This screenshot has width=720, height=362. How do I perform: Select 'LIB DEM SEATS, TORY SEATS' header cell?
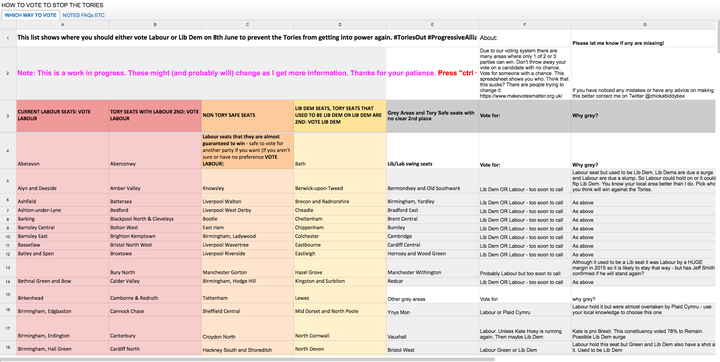pos(340,116)
